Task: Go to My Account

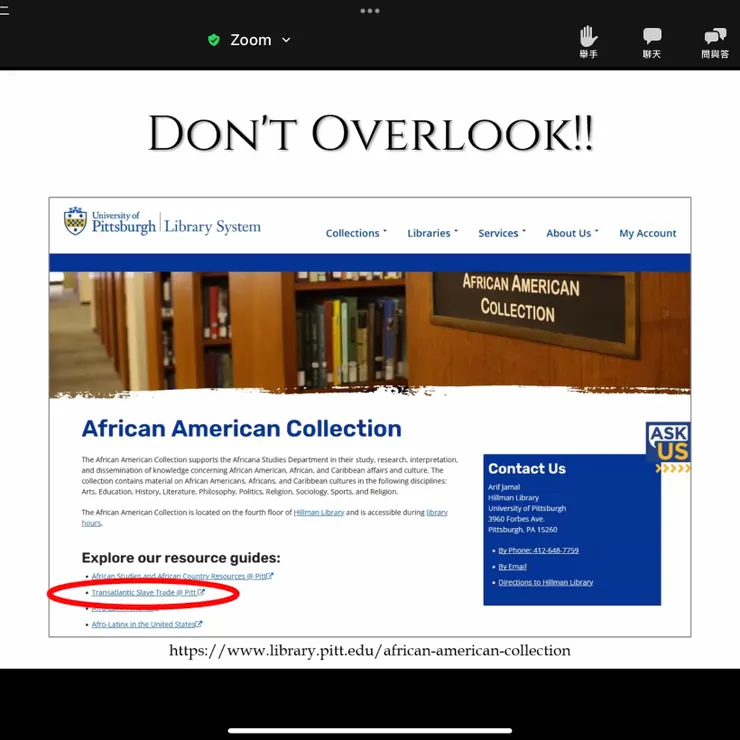Action: [x=648, y=233]
